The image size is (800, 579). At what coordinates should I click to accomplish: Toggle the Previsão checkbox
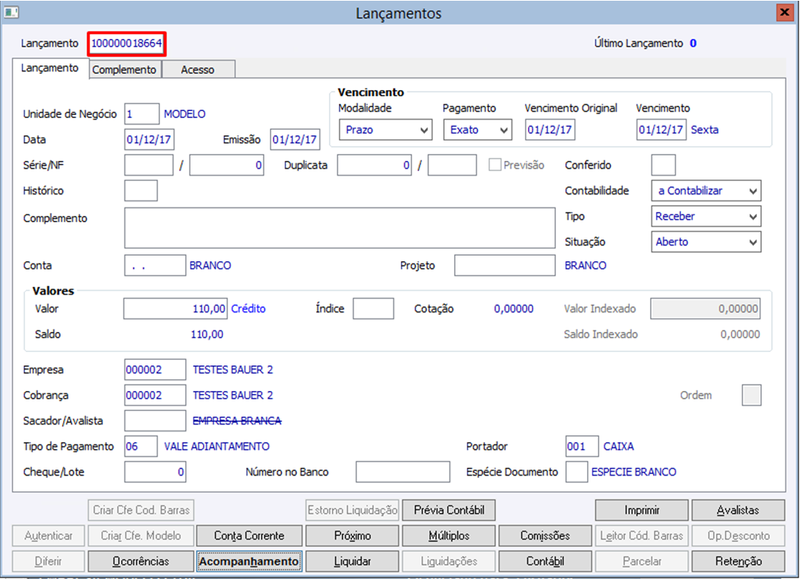click(x=494, y=165)
